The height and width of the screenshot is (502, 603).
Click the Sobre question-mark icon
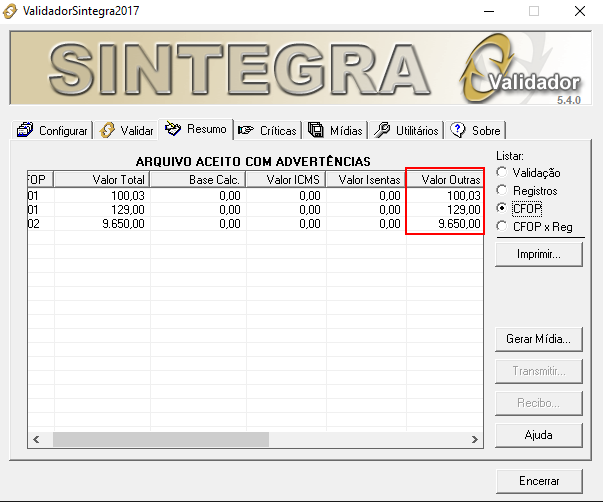458,130
